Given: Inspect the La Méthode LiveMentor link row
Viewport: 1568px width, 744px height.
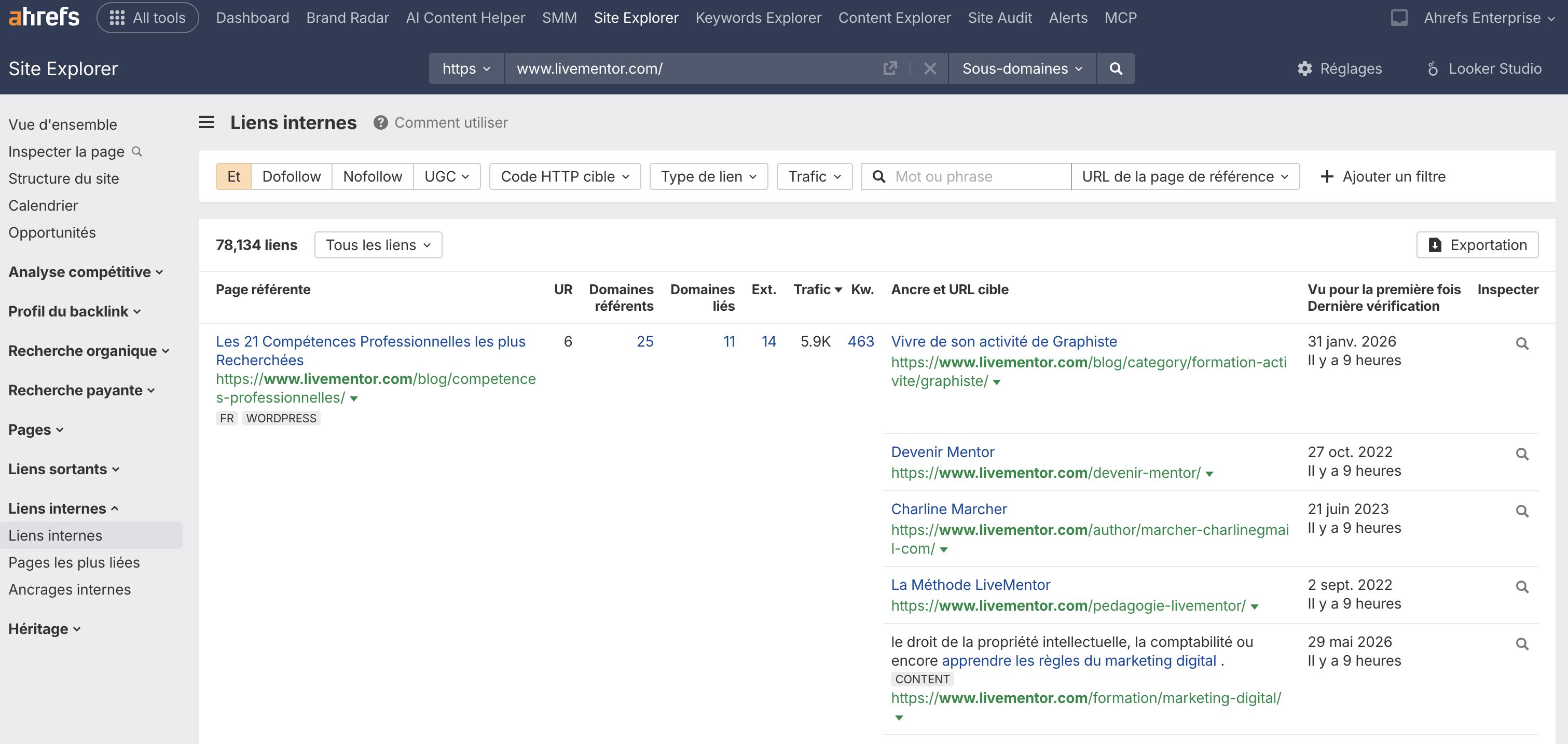Looking at the screenshot, I should pyautogui.click(x=1522, y=587).
